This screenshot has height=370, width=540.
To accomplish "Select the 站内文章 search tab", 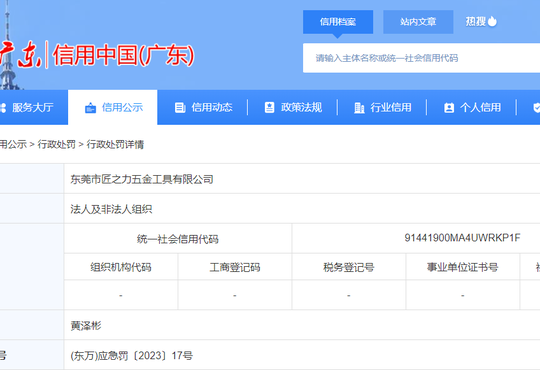I will 418,22.
